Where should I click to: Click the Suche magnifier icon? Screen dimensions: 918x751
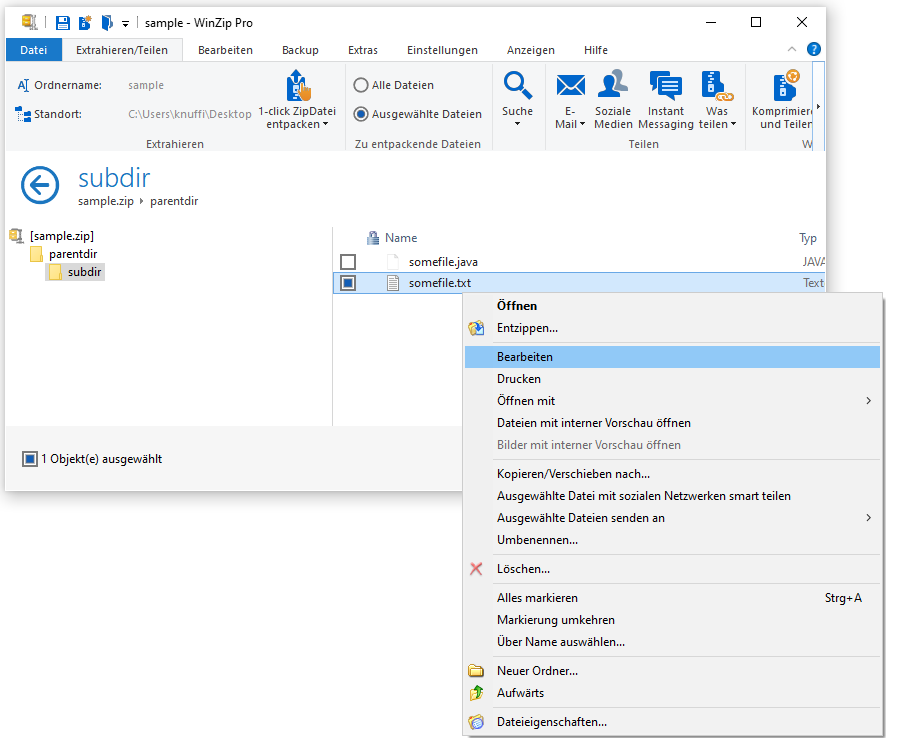coord(518,85)
